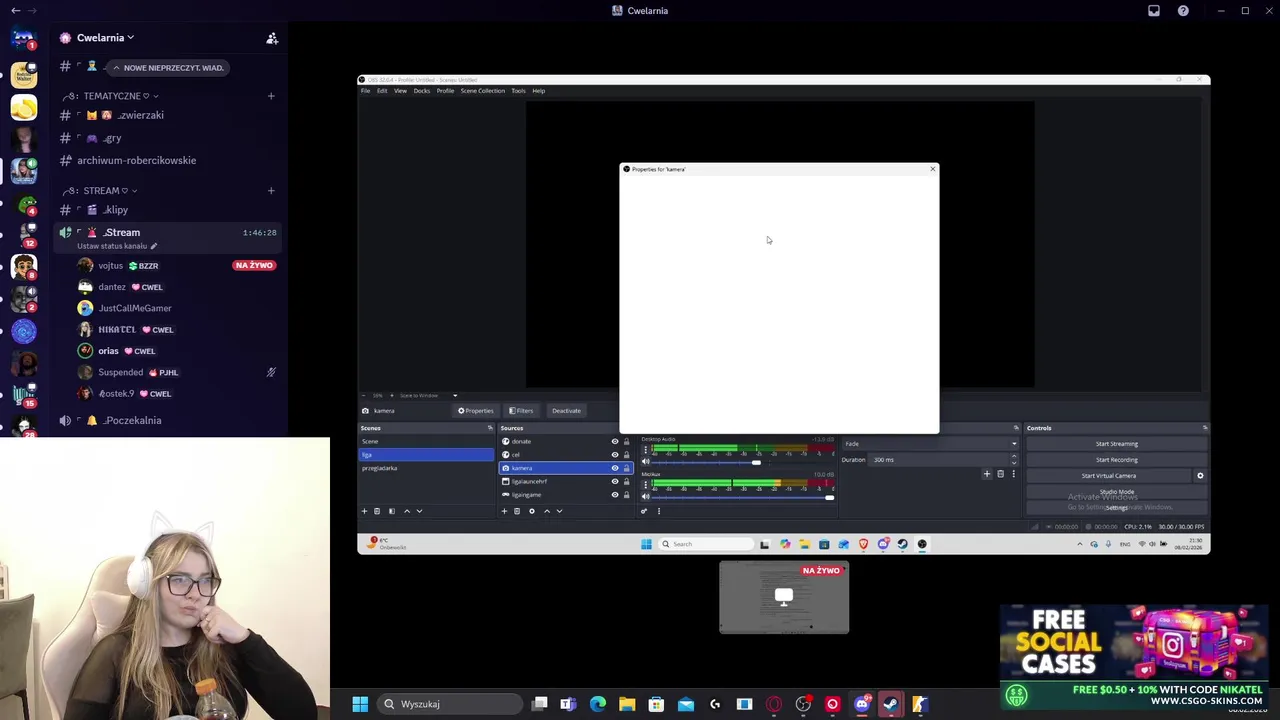Open Steam from the Windows taskbar
Screen dimensions: 1280x720
891,704
